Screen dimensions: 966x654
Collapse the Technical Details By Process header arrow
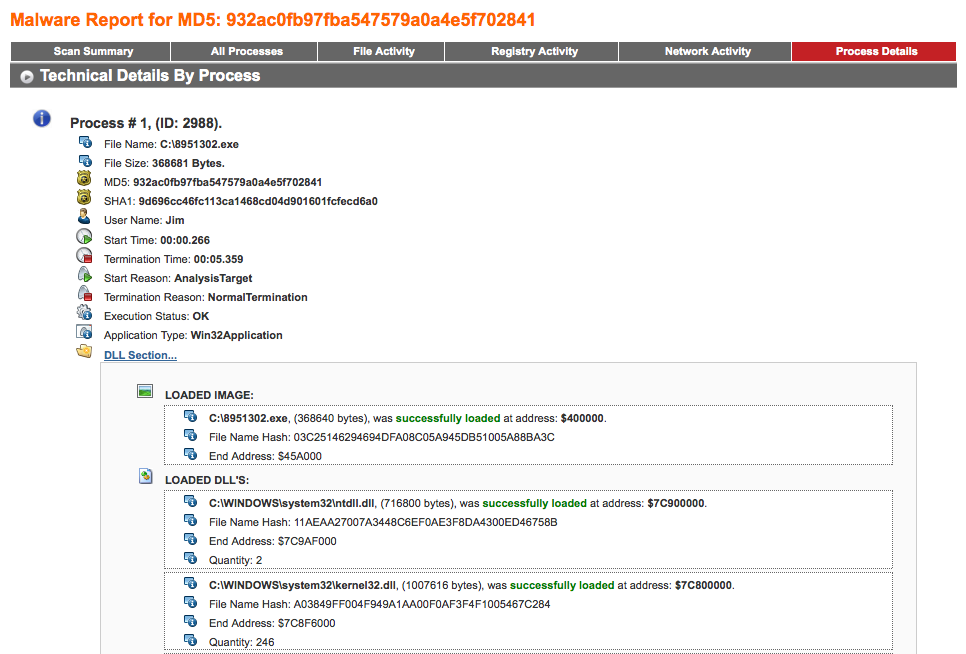pyautogui.click(x=27, y=77)
